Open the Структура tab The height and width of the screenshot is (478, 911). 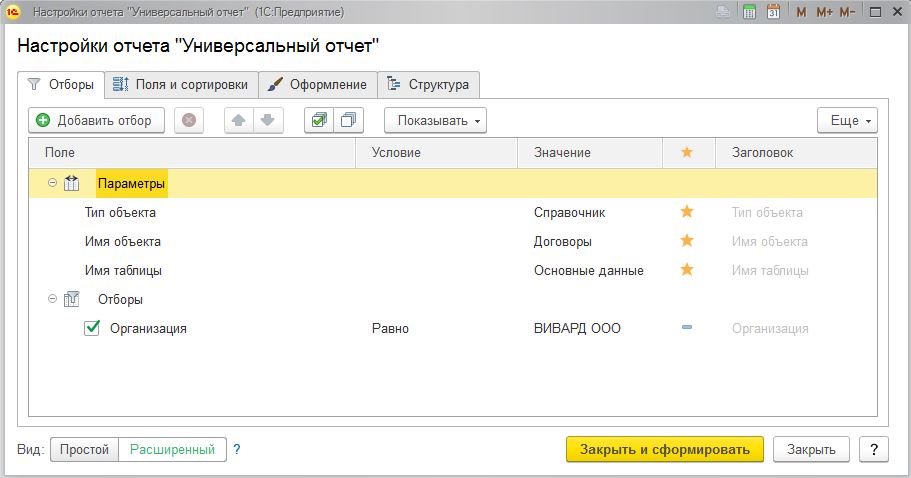coord(429,85)
